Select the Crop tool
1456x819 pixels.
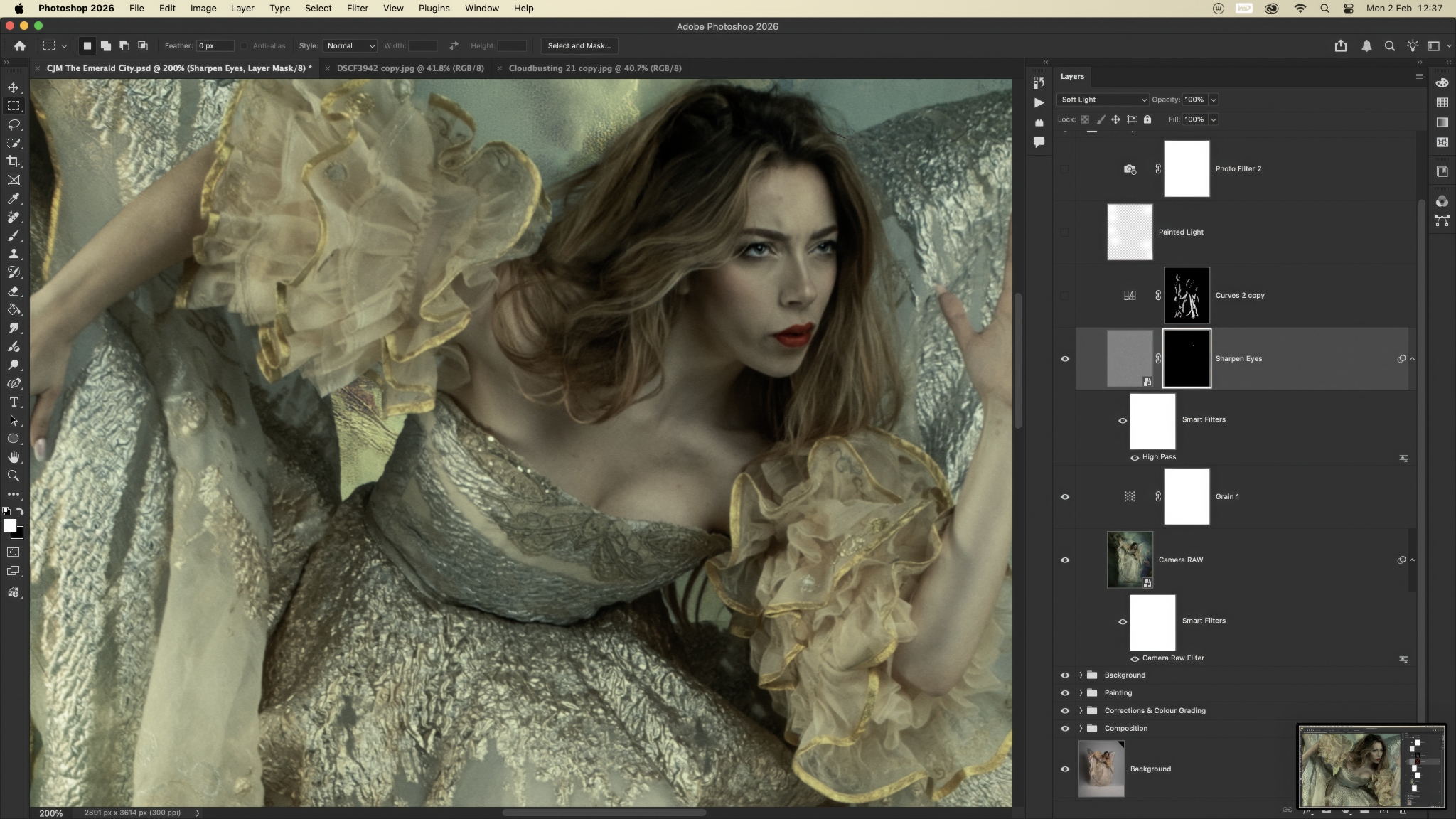pos(14,161)
